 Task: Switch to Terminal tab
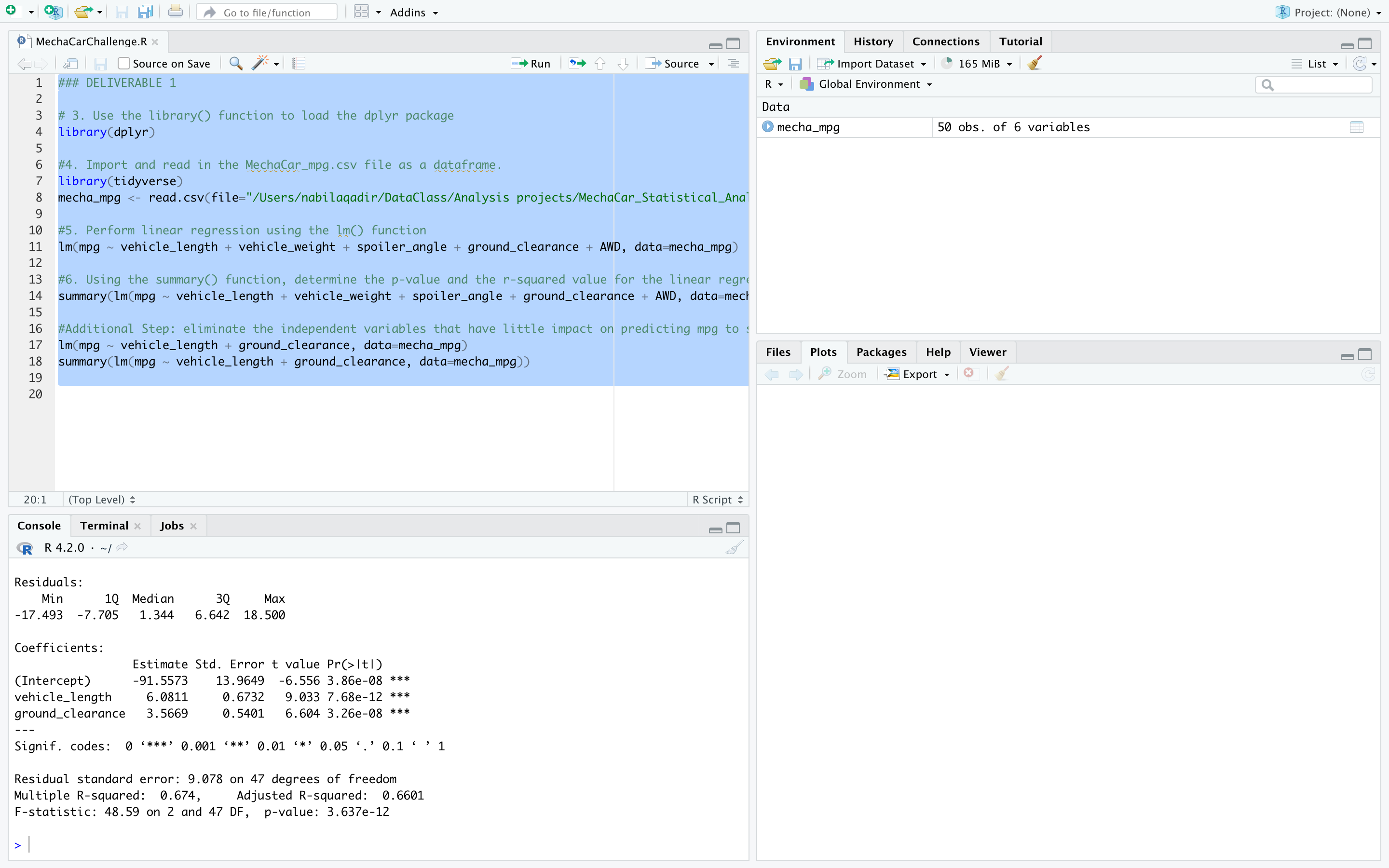coord(104,525)
